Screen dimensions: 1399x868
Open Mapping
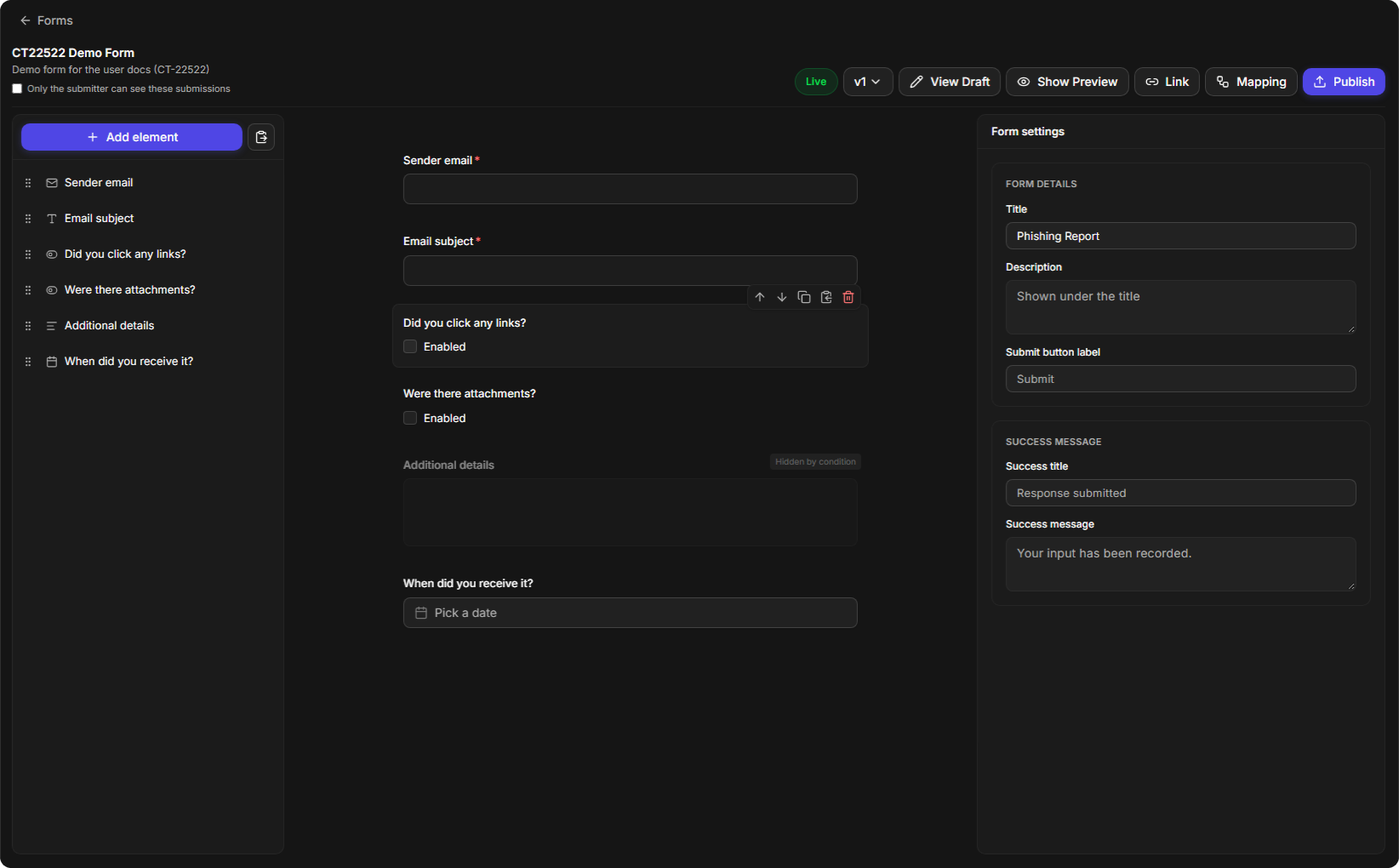click(x=1251, y=82)
